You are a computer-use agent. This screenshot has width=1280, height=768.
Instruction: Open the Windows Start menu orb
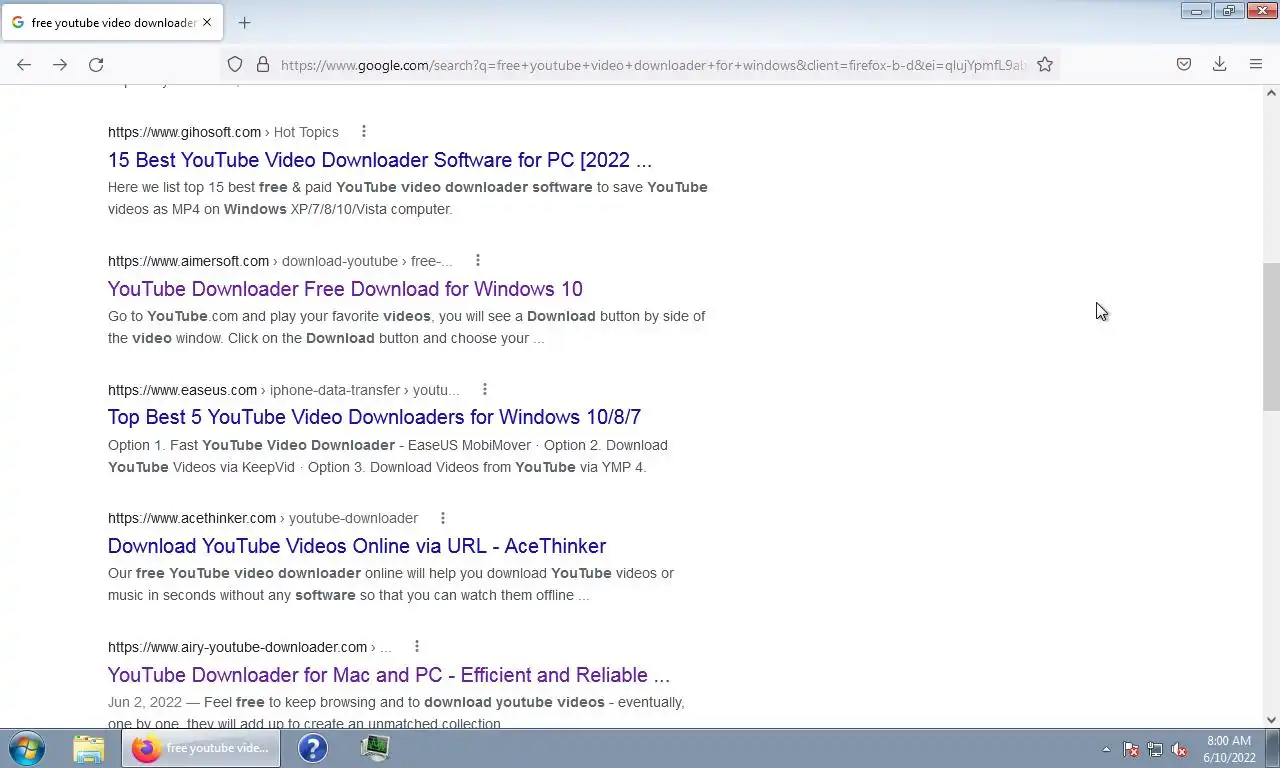tap(27, 748)
